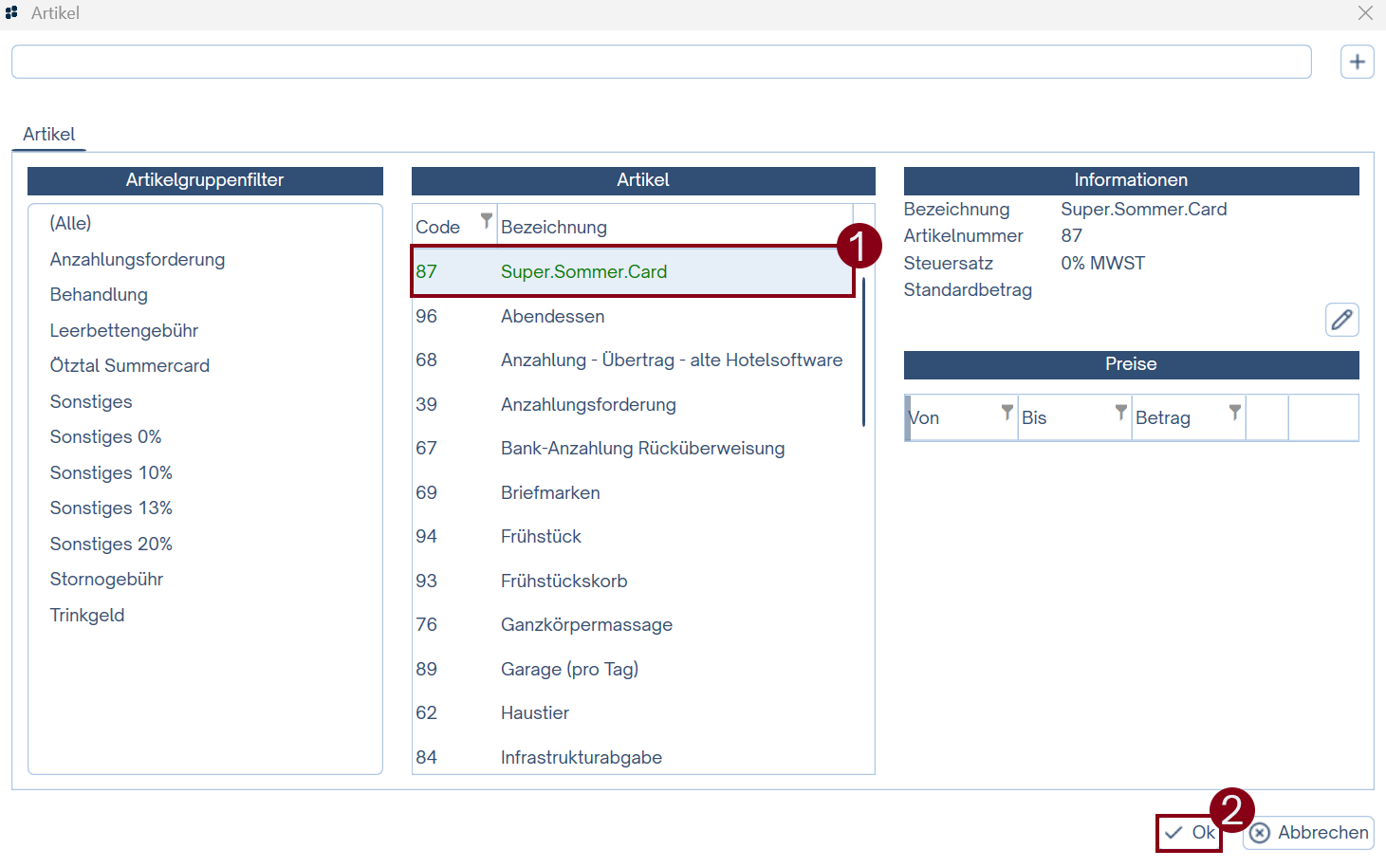Select the (Alle) article group filter
This screenshot has height=868, width=1386.
(71, 224)
